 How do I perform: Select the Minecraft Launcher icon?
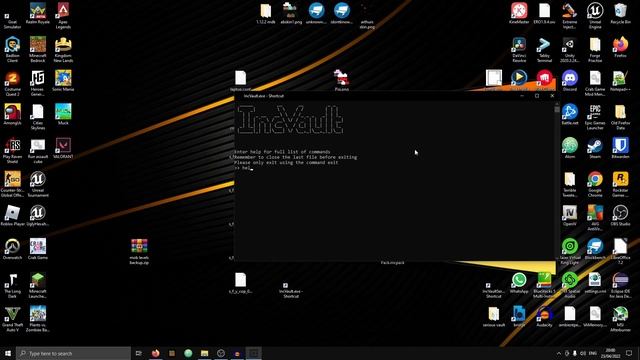(x=38, y=285)
